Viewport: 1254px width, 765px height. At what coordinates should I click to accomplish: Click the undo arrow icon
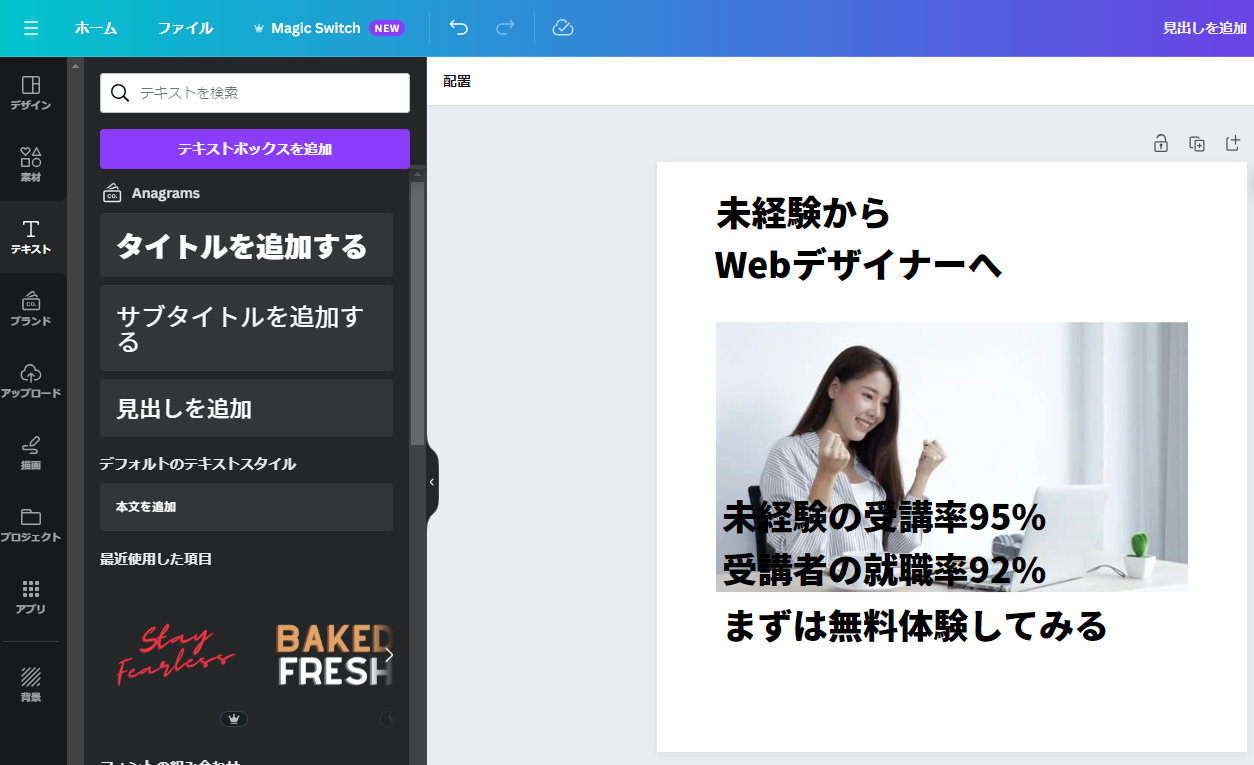(459, 28)
